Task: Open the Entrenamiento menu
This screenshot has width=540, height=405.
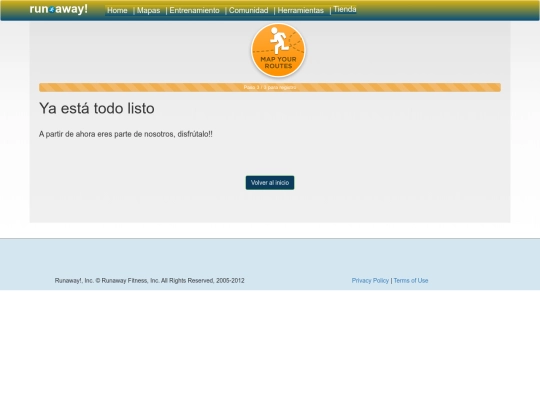Action: point(194,11)
